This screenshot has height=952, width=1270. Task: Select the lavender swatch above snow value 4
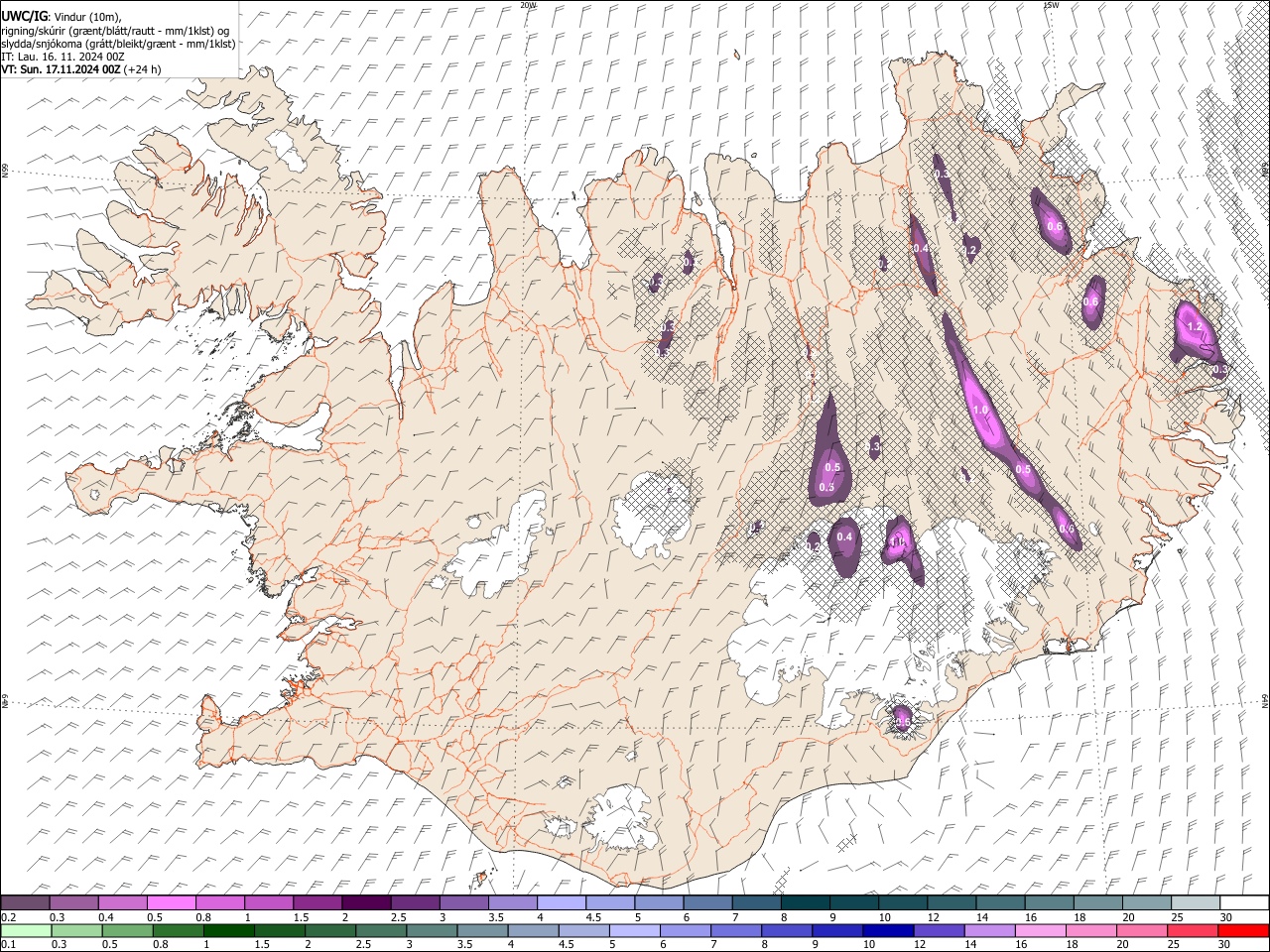[x=562, y=903]
